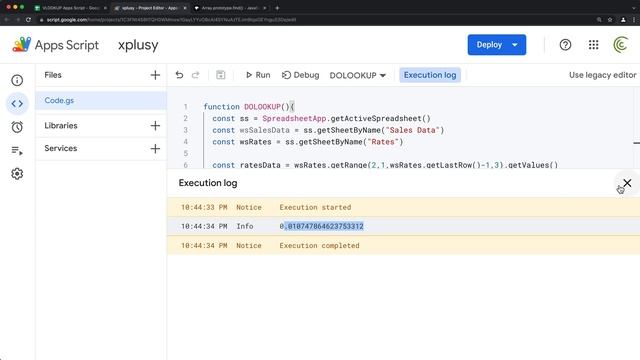The width and height of the screenshot is (640, 360).
Task: Select the Code.gs file
Action: 101,100
